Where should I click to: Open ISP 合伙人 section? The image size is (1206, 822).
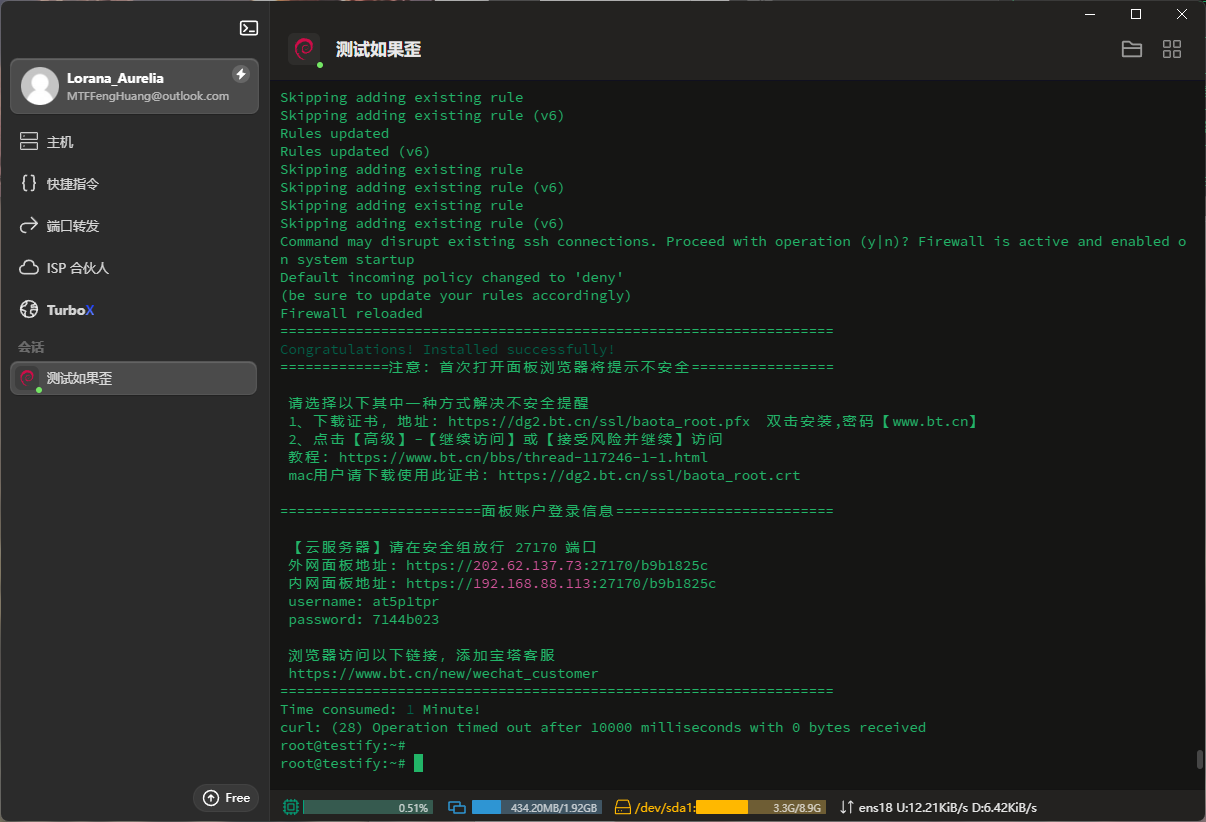(77, 268)
